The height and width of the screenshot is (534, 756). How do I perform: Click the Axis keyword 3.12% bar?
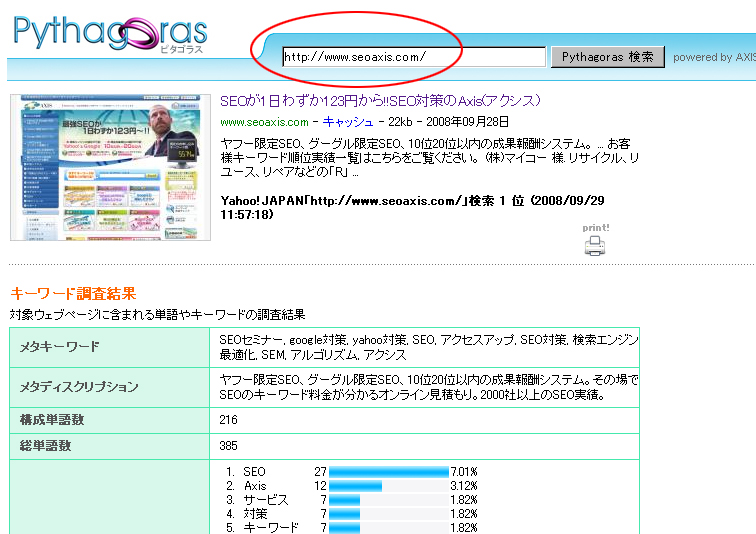coord(355,485)
